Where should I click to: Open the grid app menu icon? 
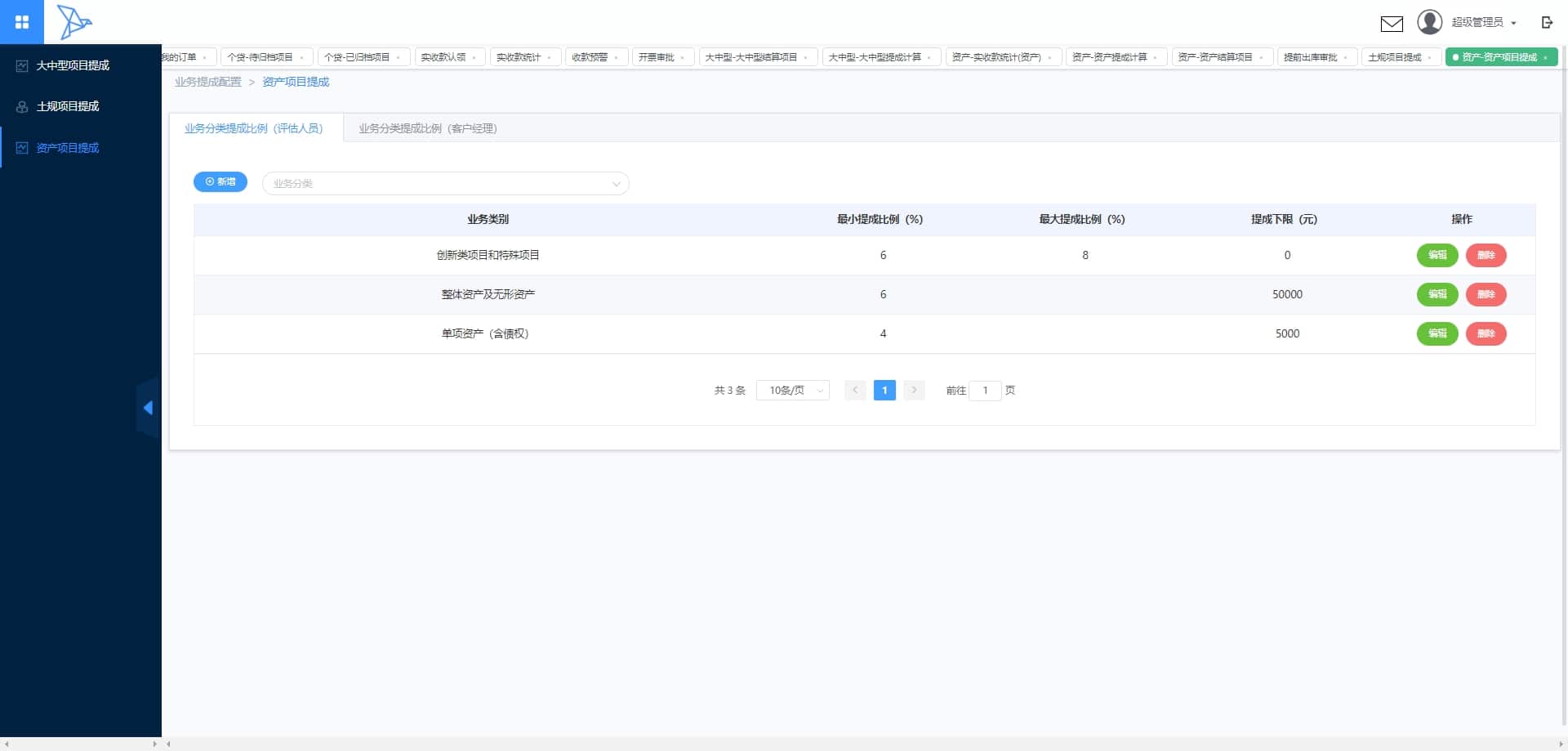(22, 22)
